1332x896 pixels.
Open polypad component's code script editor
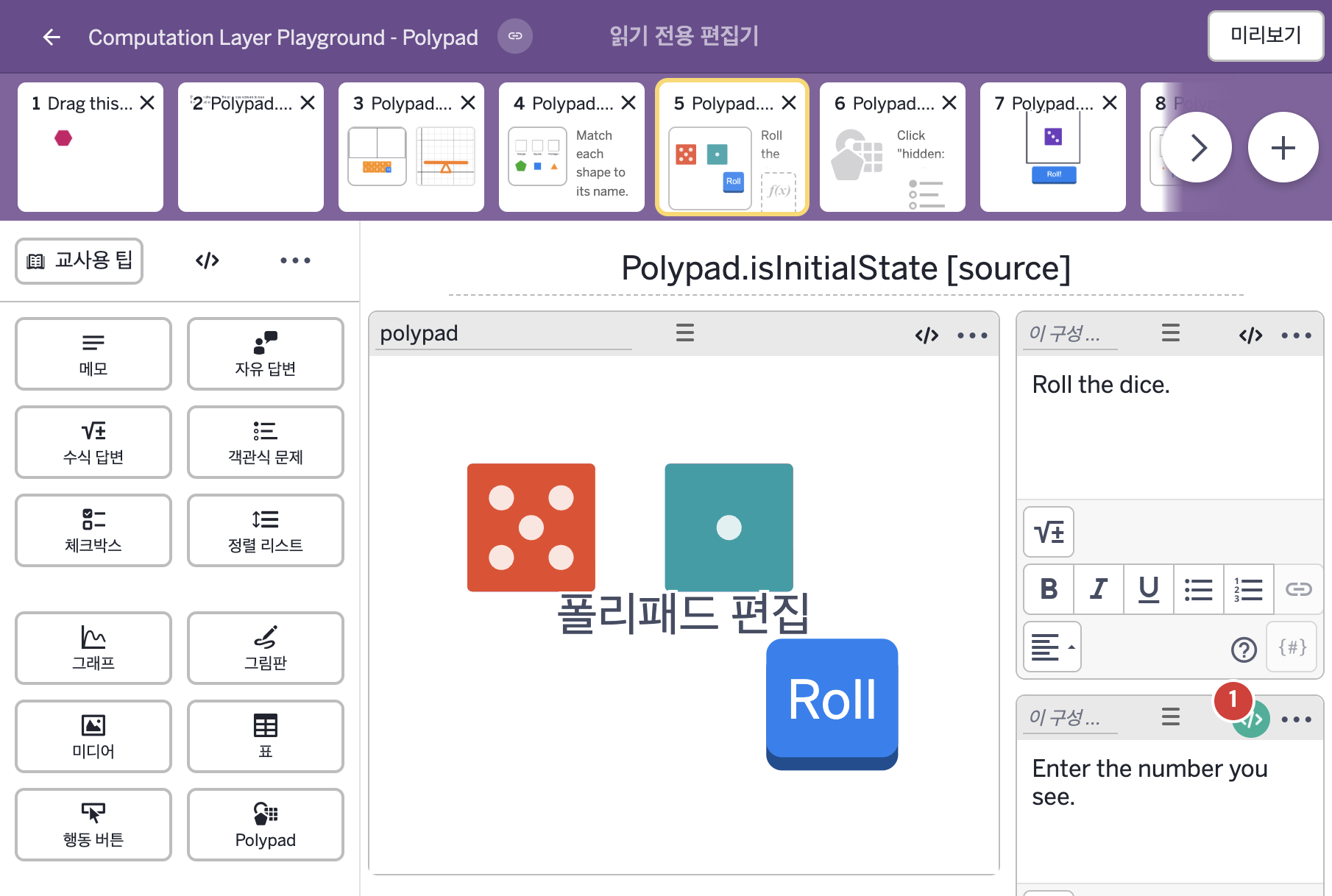tap(927, 335)
